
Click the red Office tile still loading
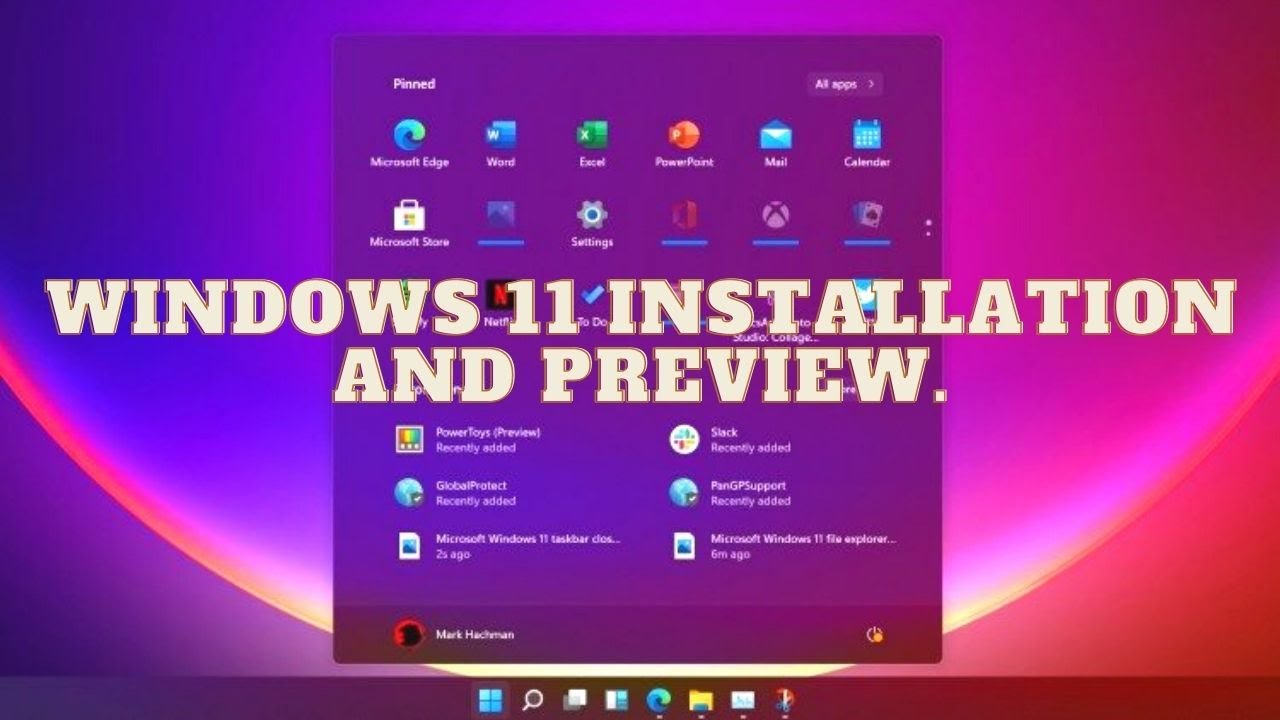tap(684, 222)
